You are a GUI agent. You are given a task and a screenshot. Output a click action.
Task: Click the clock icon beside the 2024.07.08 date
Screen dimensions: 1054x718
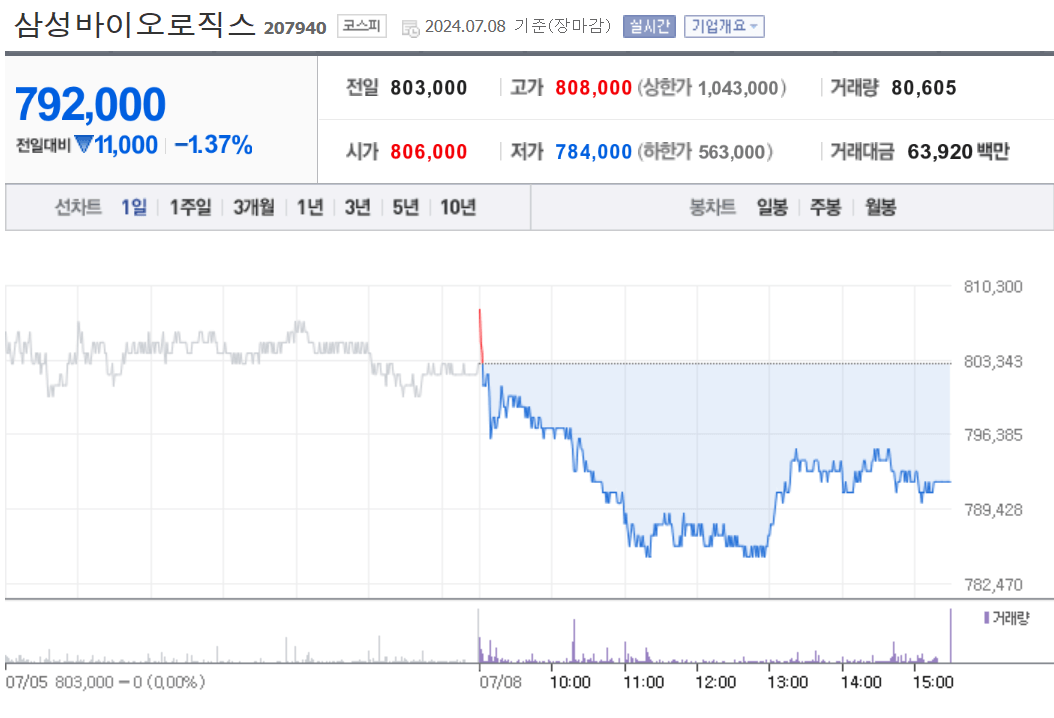(x=408, y=27)
